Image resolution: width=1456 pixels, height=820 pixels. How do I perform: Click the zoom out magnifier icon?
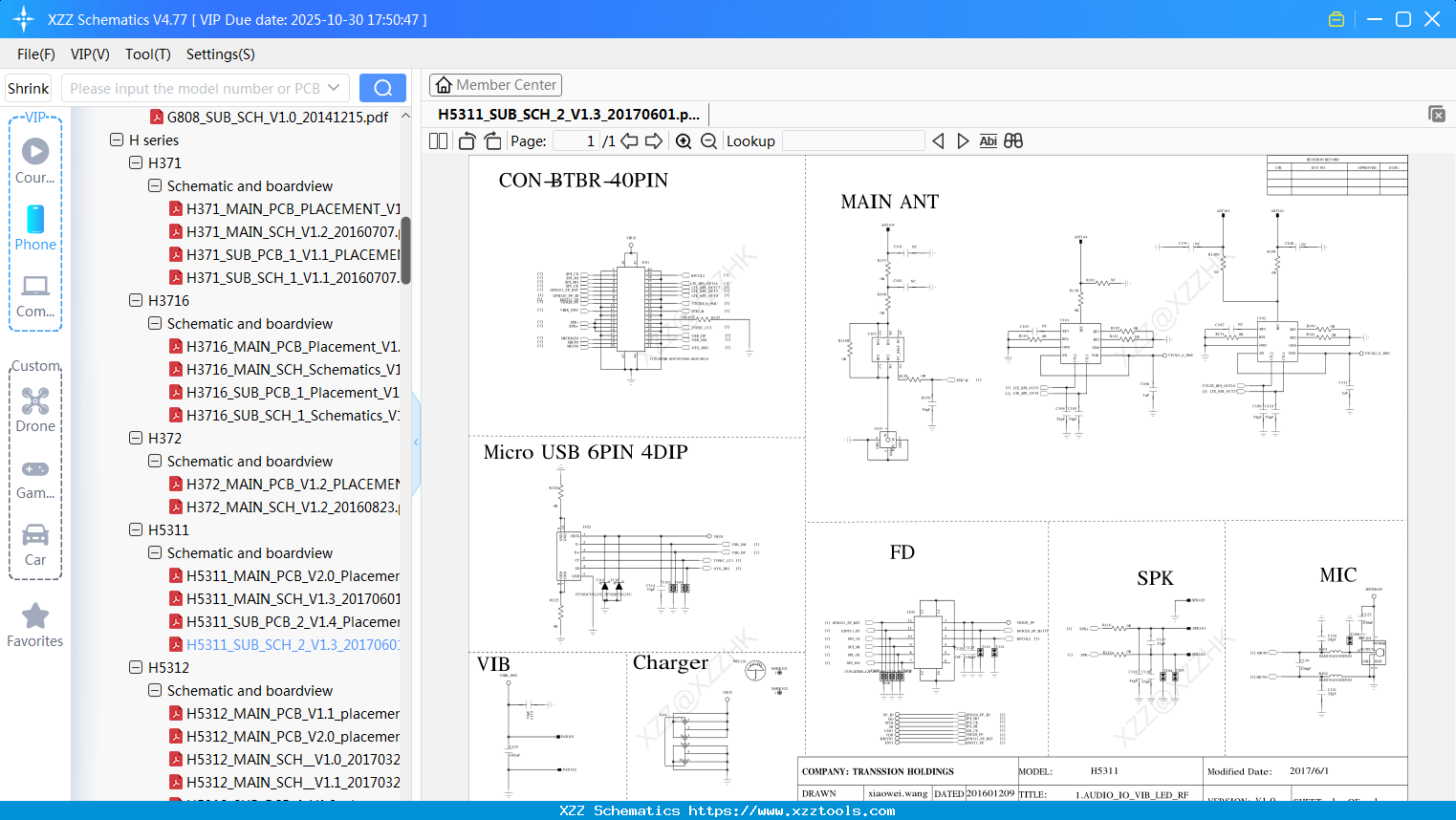click(x=708, y=141)
